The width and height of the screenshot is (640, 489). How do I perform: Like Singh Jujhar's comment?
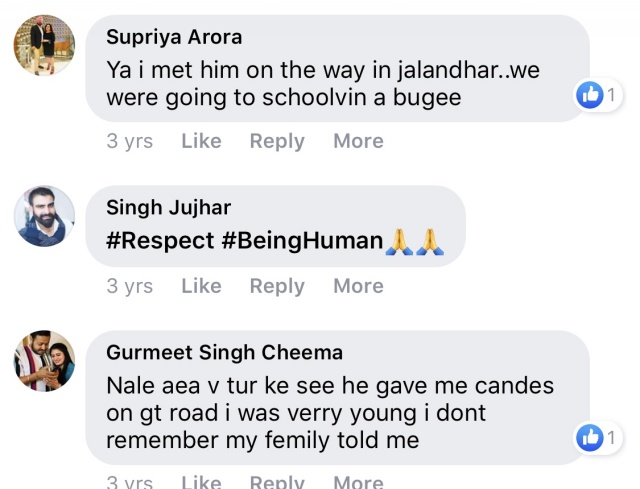click(202, 286)
